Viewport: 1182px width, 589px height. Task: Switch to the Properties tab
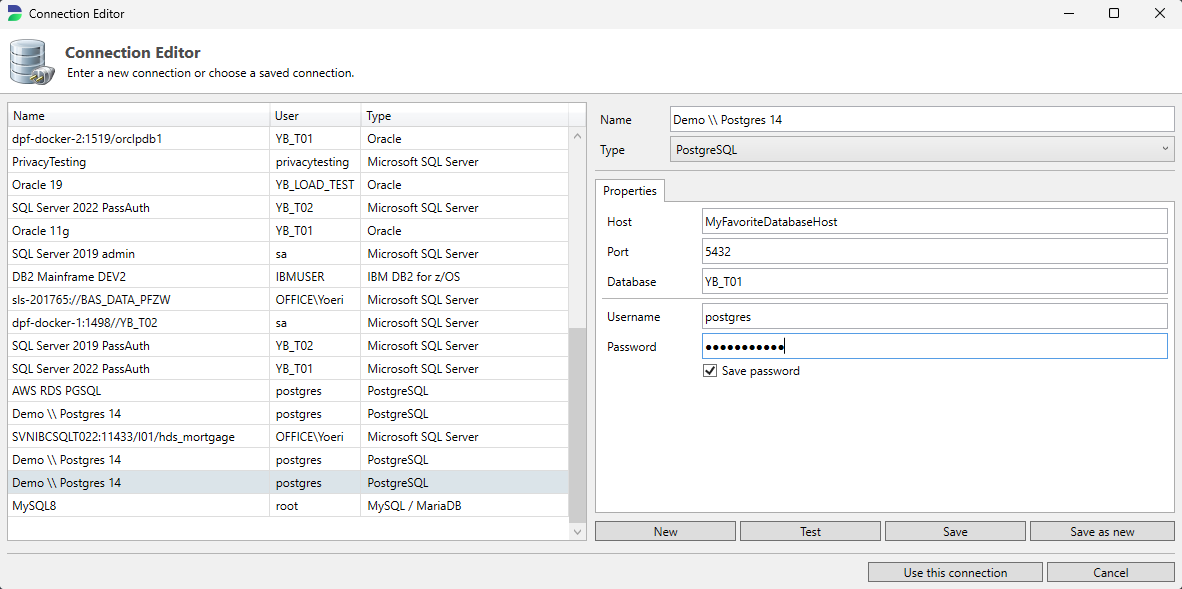(629, 191)
